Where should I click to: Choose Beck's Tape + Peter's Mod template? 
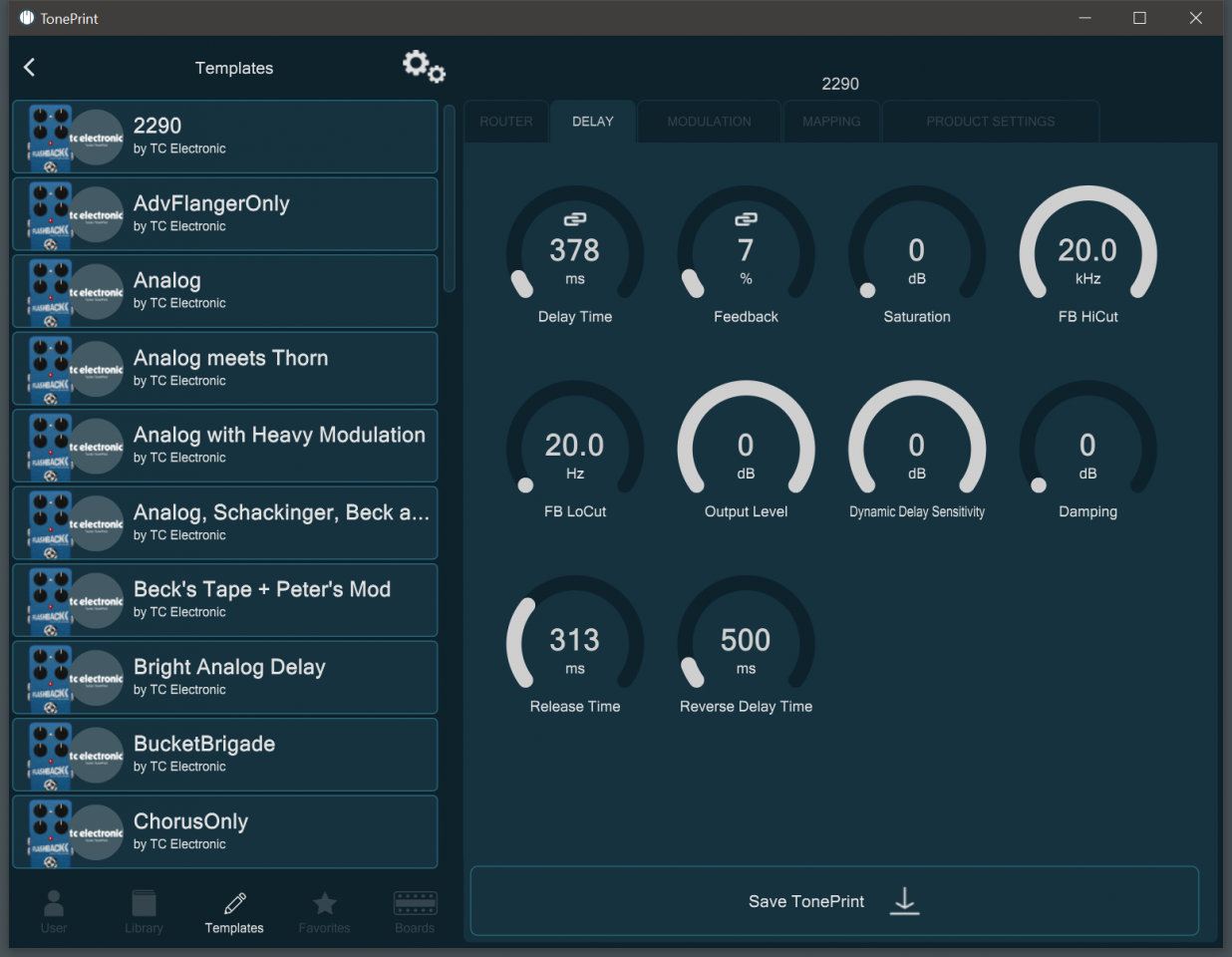tap(225, 600)
